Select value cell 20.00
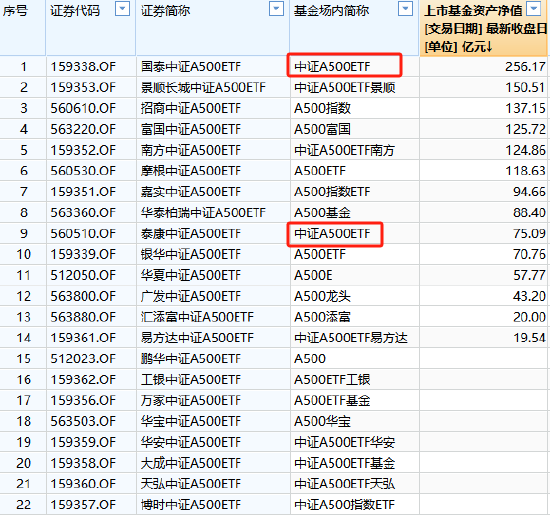This screenshot has height=515, width=550. pyautogui.click(x=484, y=317)
